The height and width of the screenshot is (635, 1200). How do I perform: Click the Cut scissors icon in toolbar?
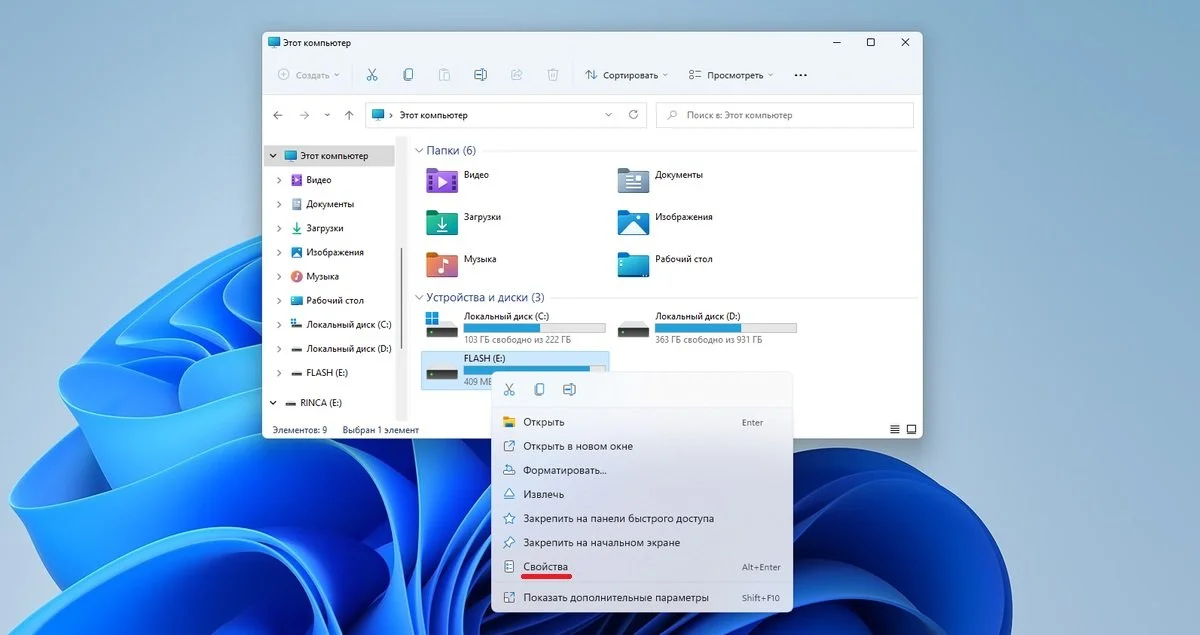click(x=372, y=75)
